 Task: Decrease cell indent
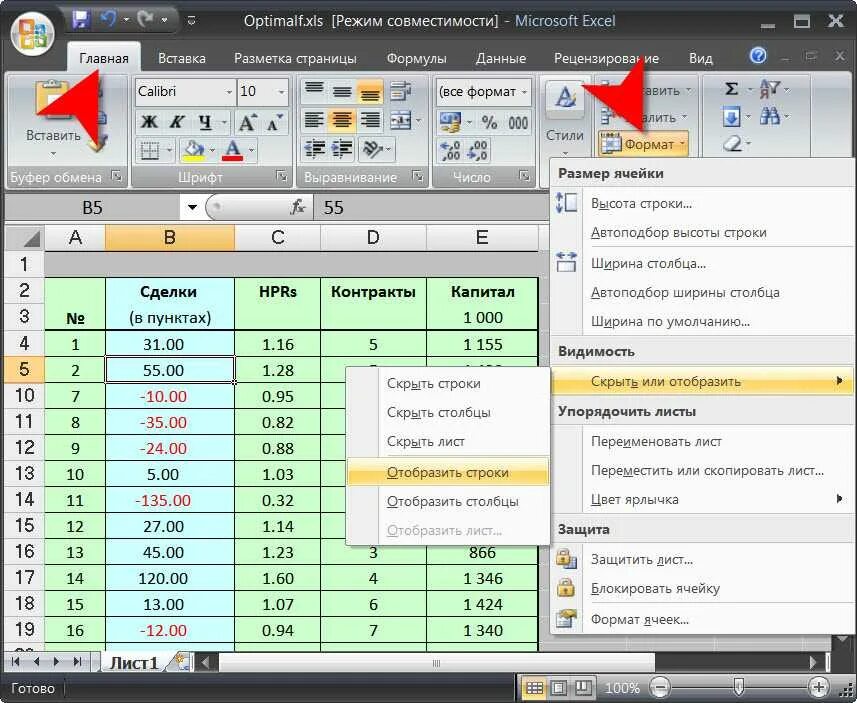tap(314, 149)
